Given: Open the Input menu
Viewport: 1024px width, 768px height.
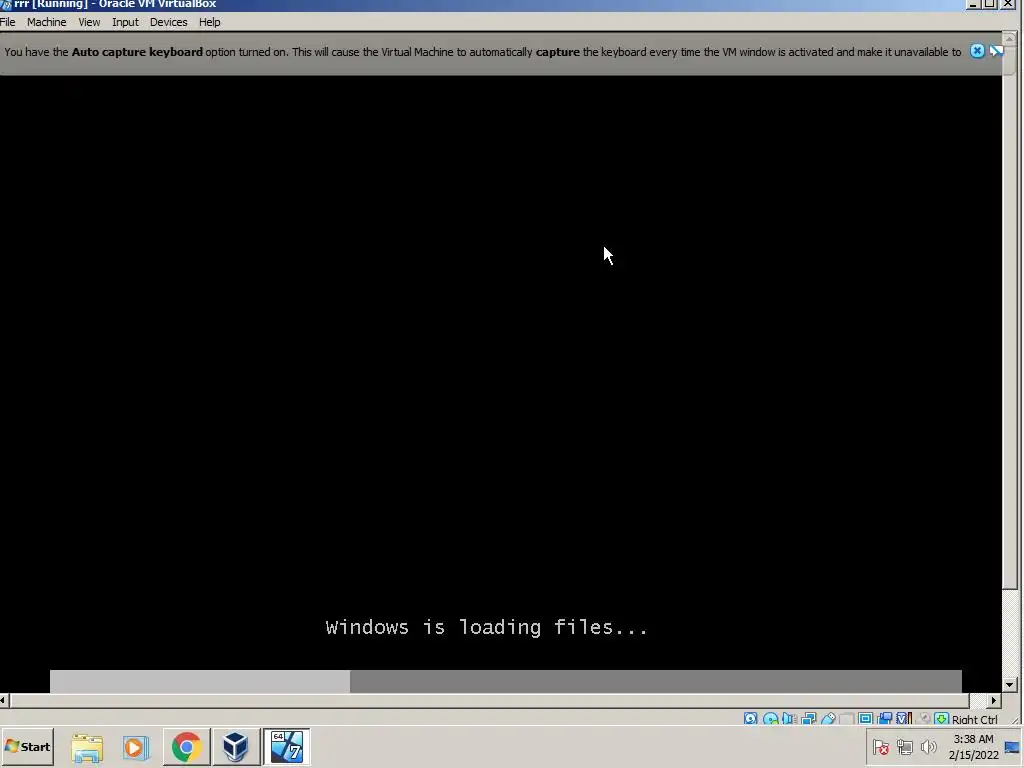Looking at the screenshot, I should pyautogui.click(x=125, y=22).
